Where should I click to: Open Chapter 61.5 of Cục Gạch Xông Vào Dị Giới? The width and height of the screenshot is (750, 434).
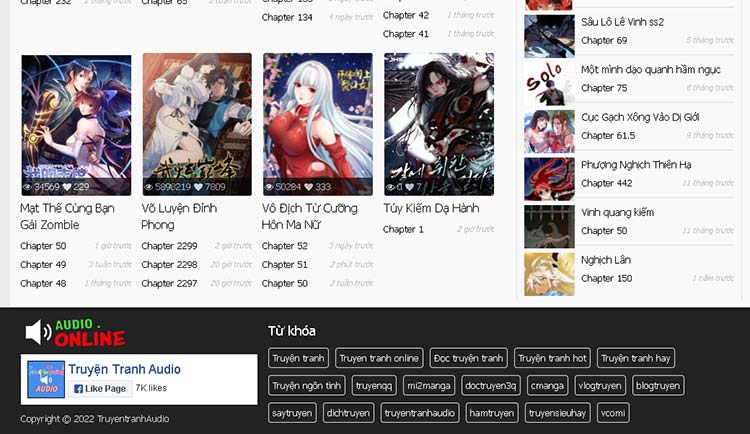(x=607, y=136)
